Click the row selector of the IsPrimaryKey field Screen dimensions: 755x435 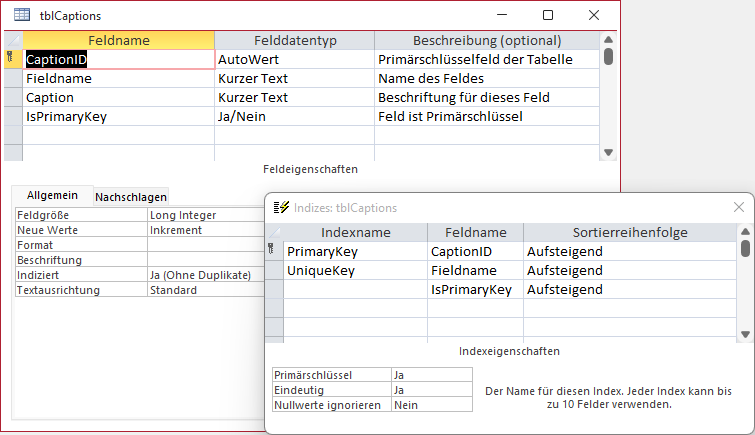pos(13,116)
